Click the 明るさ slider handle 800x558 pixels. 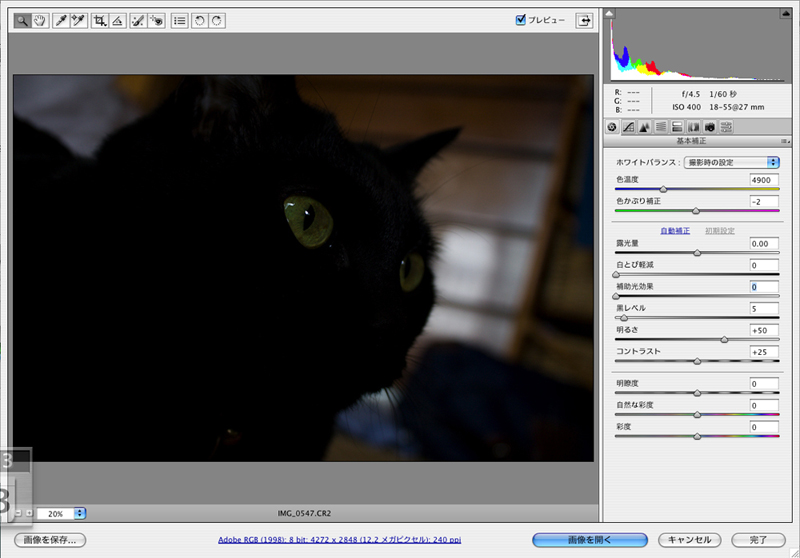click(x=724, y=339)
